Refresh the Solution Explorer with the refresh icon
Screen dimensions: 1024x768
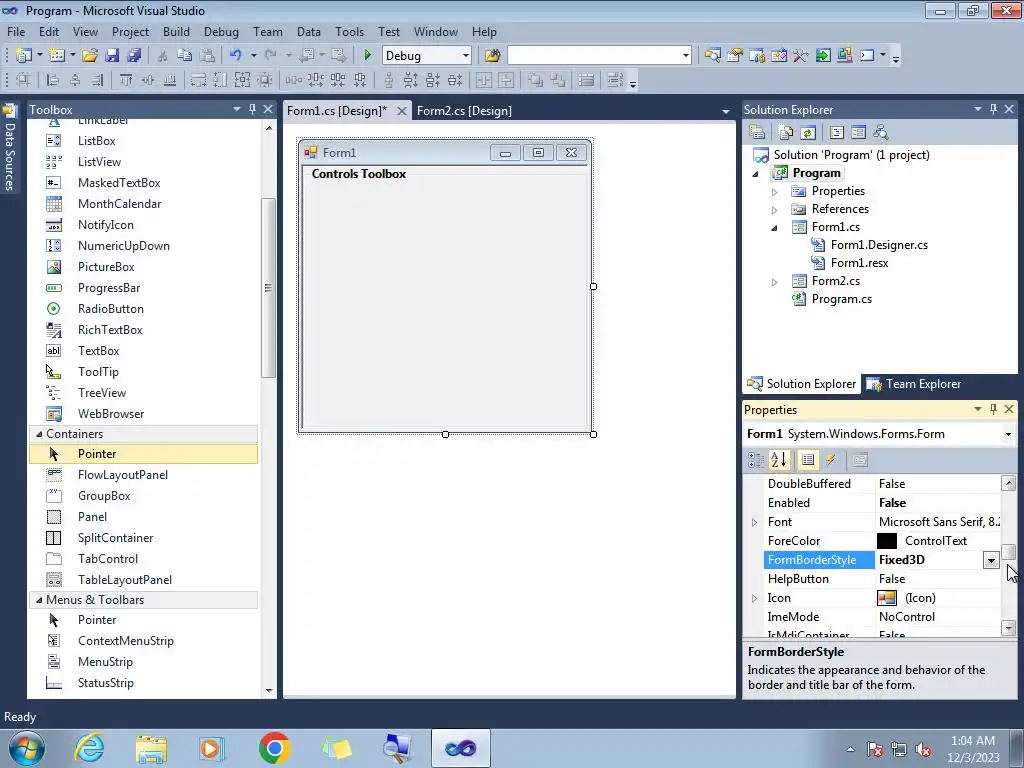click(x=808, y=133)
